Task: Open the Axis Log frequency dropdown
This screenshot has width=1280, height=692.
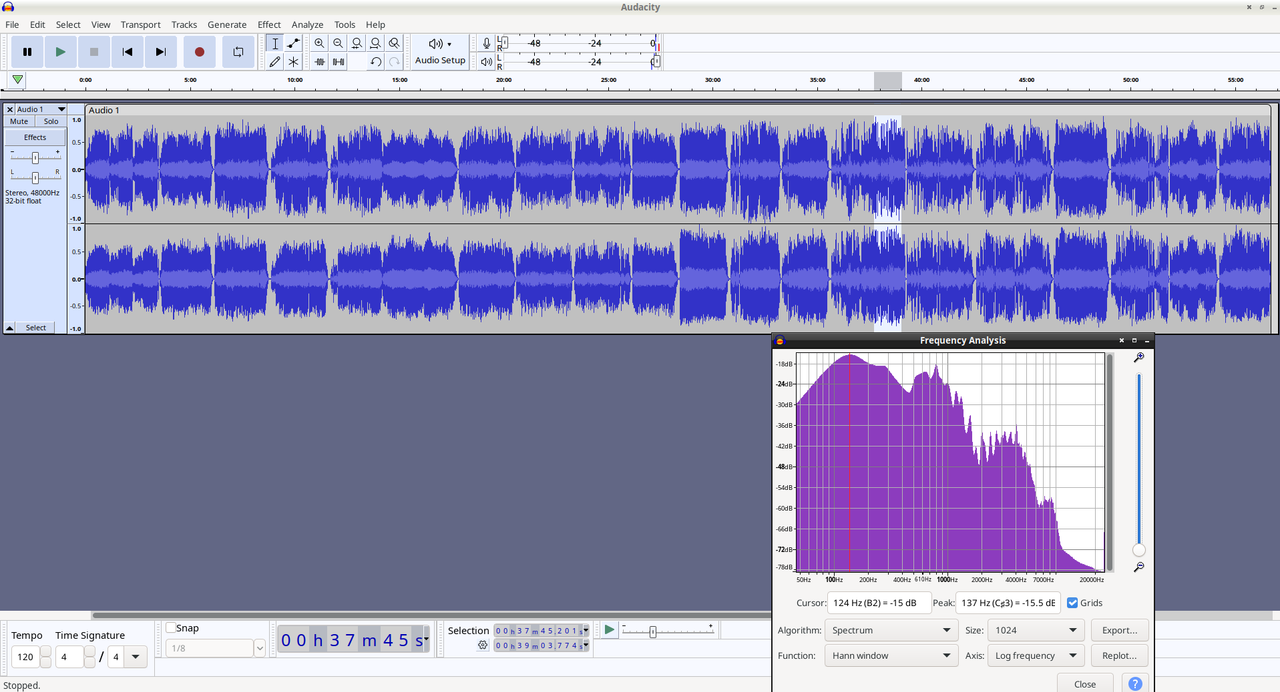Action: coord(1036,656)
